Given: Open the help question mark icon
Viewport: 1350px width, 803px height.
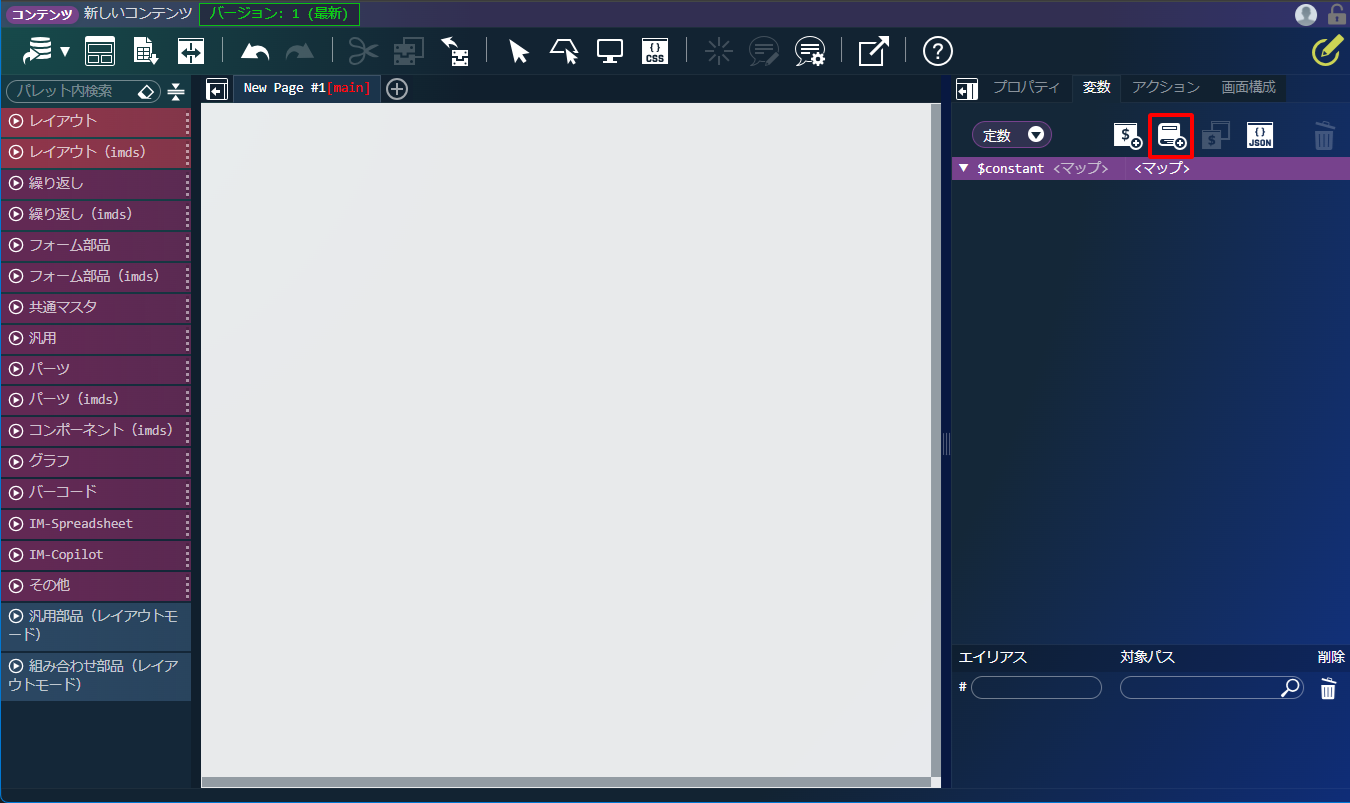Looking at the screenshot, I should (937, 51).
